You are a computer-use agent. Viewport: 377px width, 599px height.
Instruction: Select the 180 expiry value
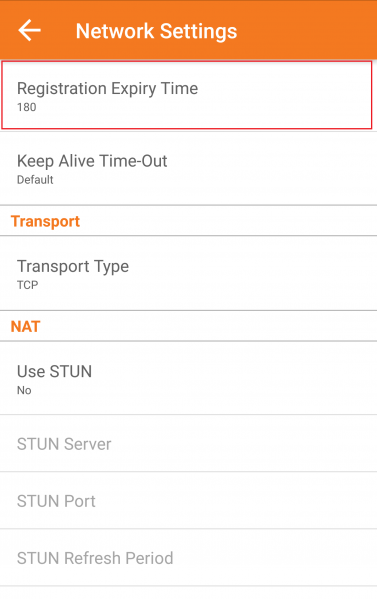point(27,107)
